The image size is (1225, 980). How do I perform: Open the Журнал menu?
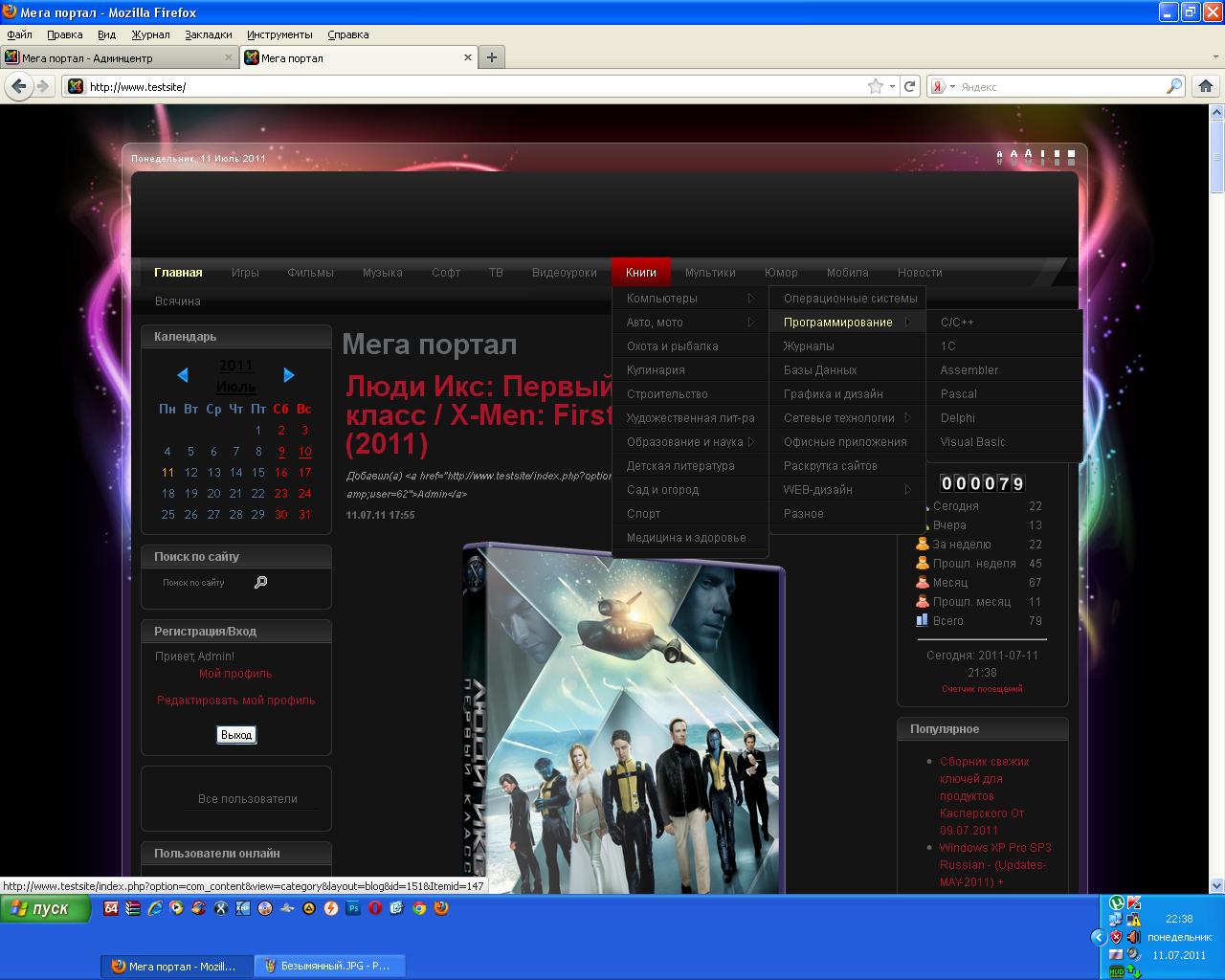click(150, 34)
